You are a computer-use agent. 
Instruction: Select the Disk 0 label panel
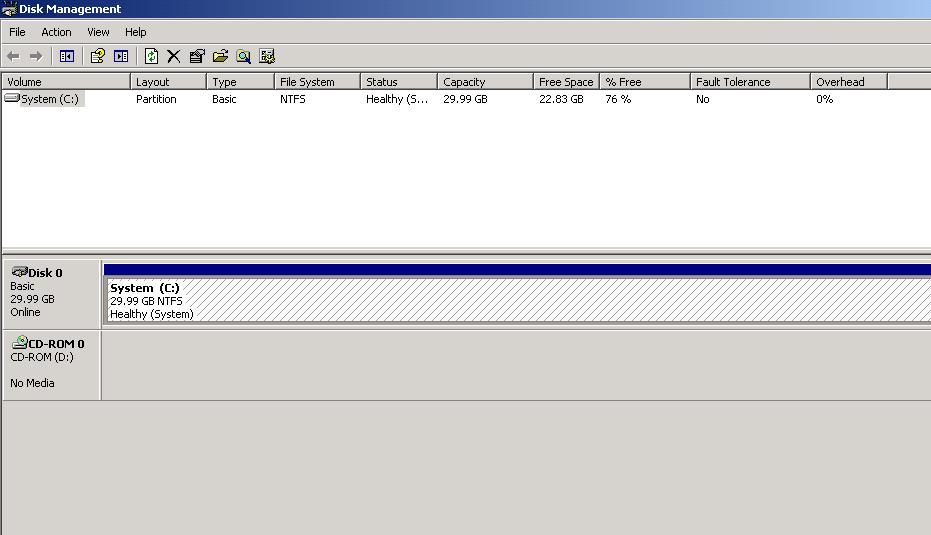click(x=52, y=293)
